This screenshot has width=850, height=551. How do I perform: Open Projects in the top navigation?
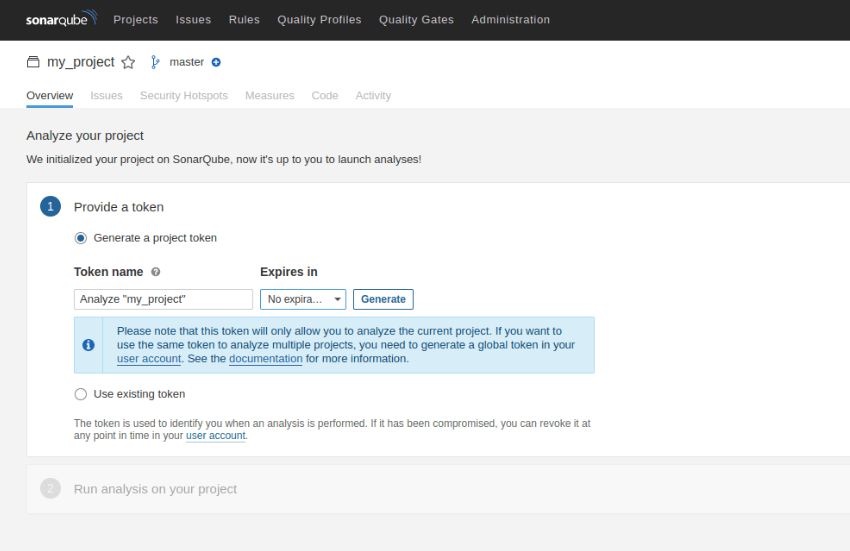(136, 20)
